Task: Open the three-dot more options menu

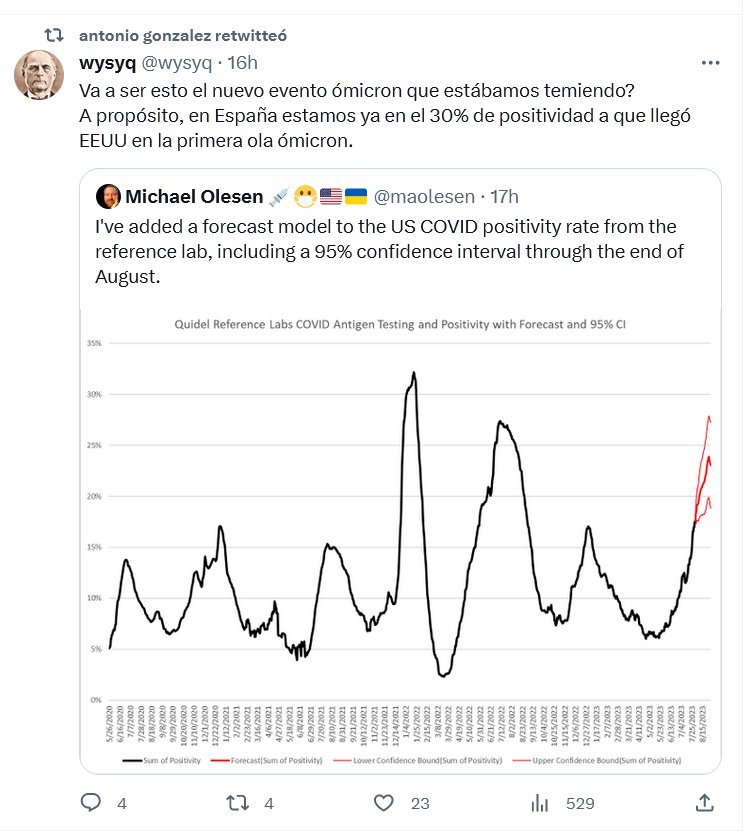Action: 710,63
